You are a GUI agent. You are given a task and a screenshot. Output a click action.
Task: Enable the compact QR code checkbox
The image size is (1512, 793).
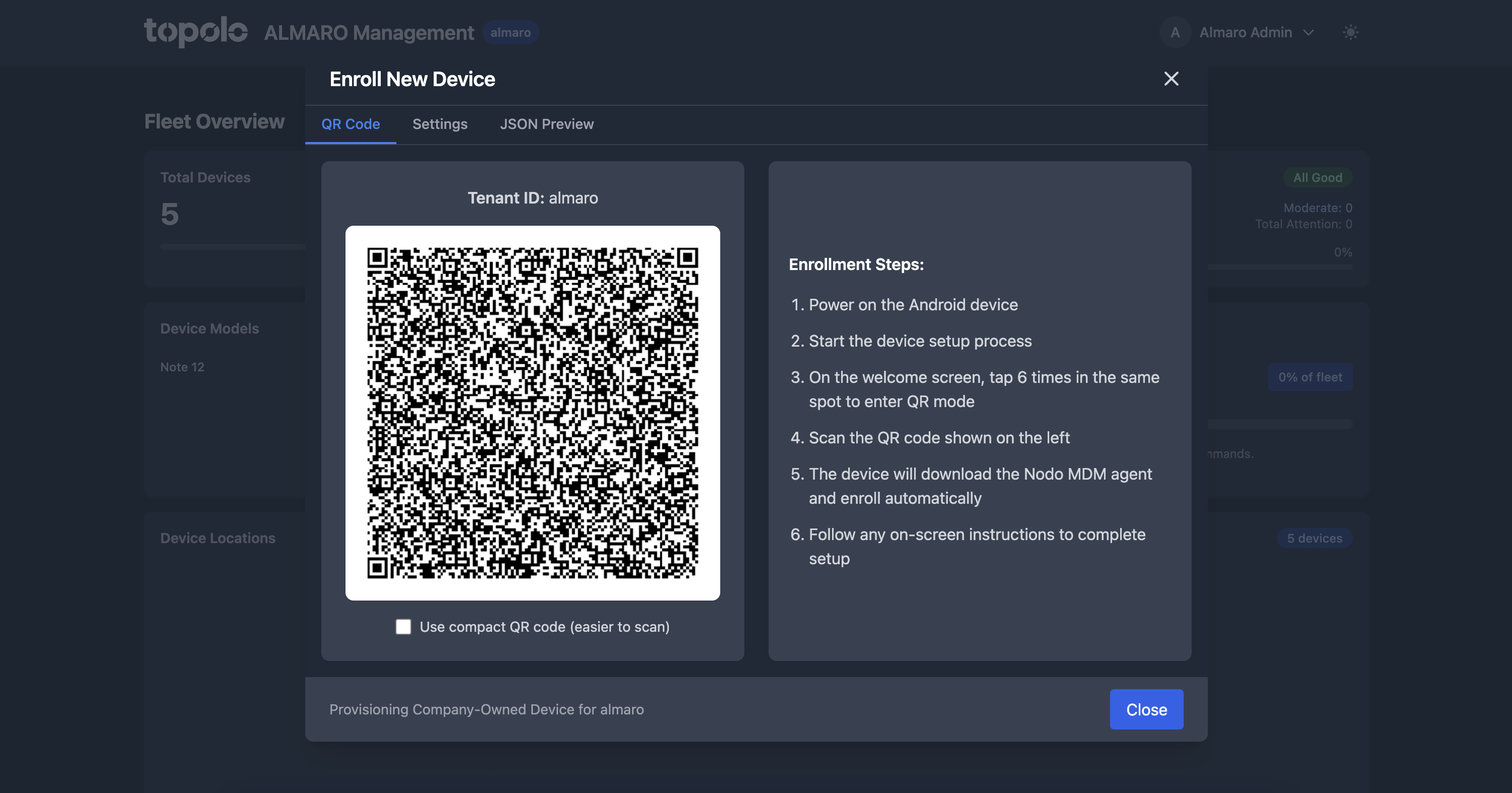tap(403, 627)
